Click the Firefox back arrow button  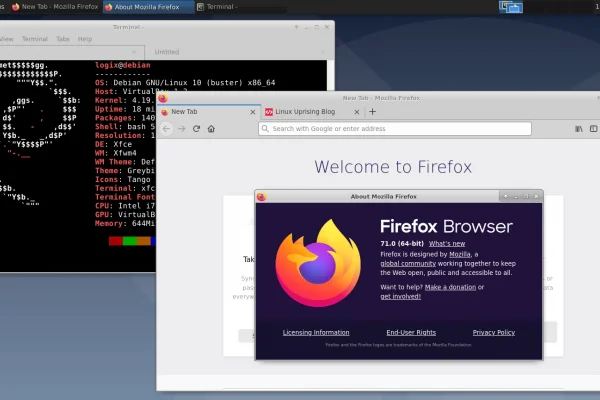(166, 129)
